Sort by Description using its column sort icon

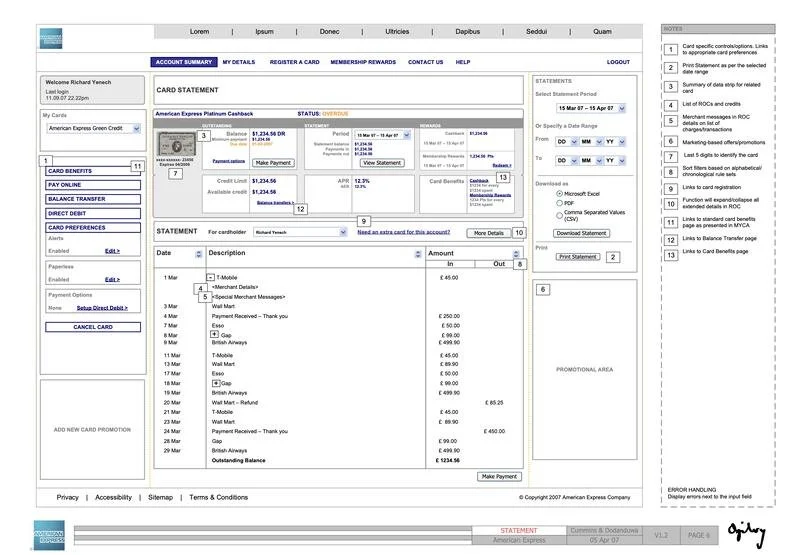[x=418, y=254]
